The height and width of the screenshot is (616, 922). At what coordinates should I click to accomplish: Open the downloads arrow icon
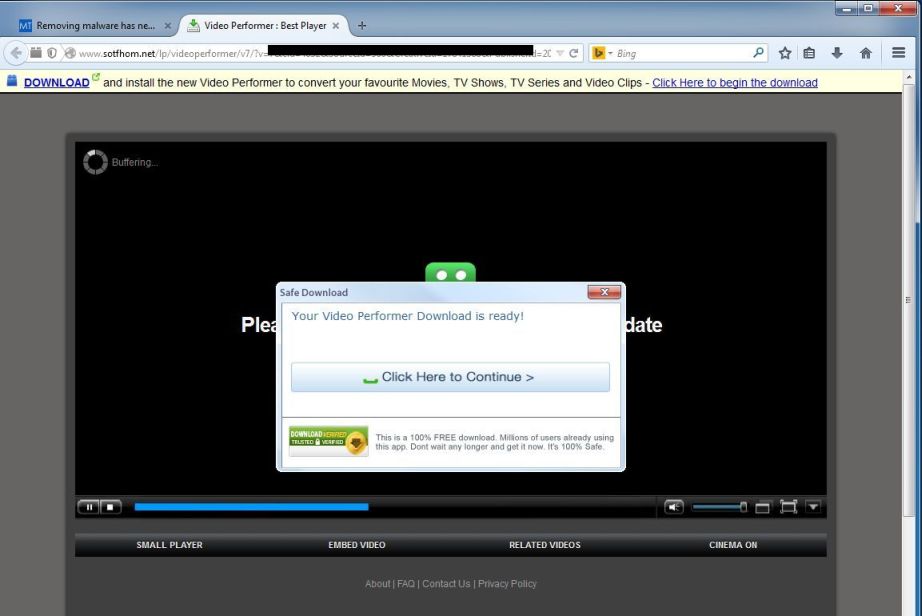(x=837, y=53)
